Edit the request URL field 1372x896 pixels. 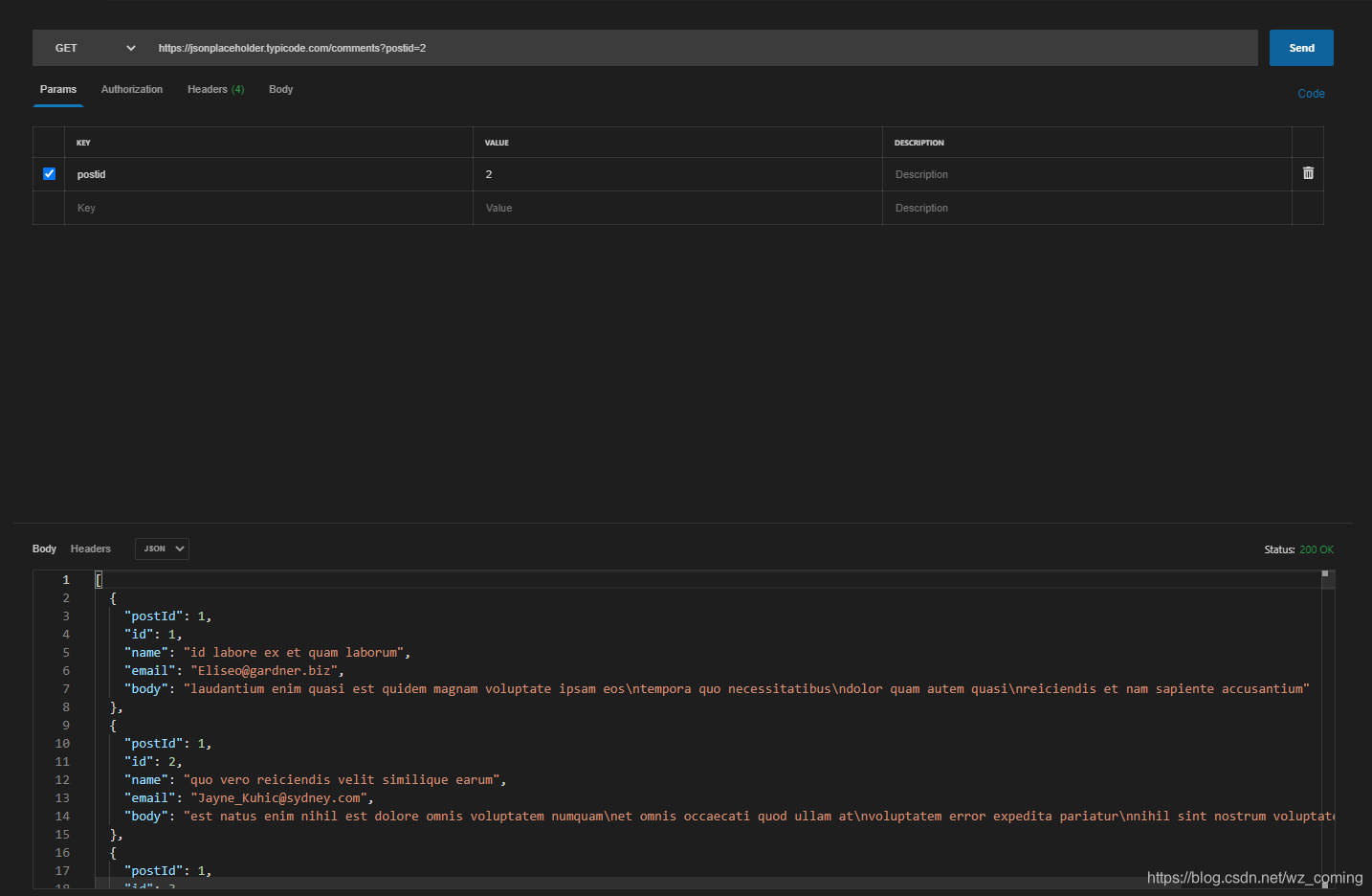point(703,48)
